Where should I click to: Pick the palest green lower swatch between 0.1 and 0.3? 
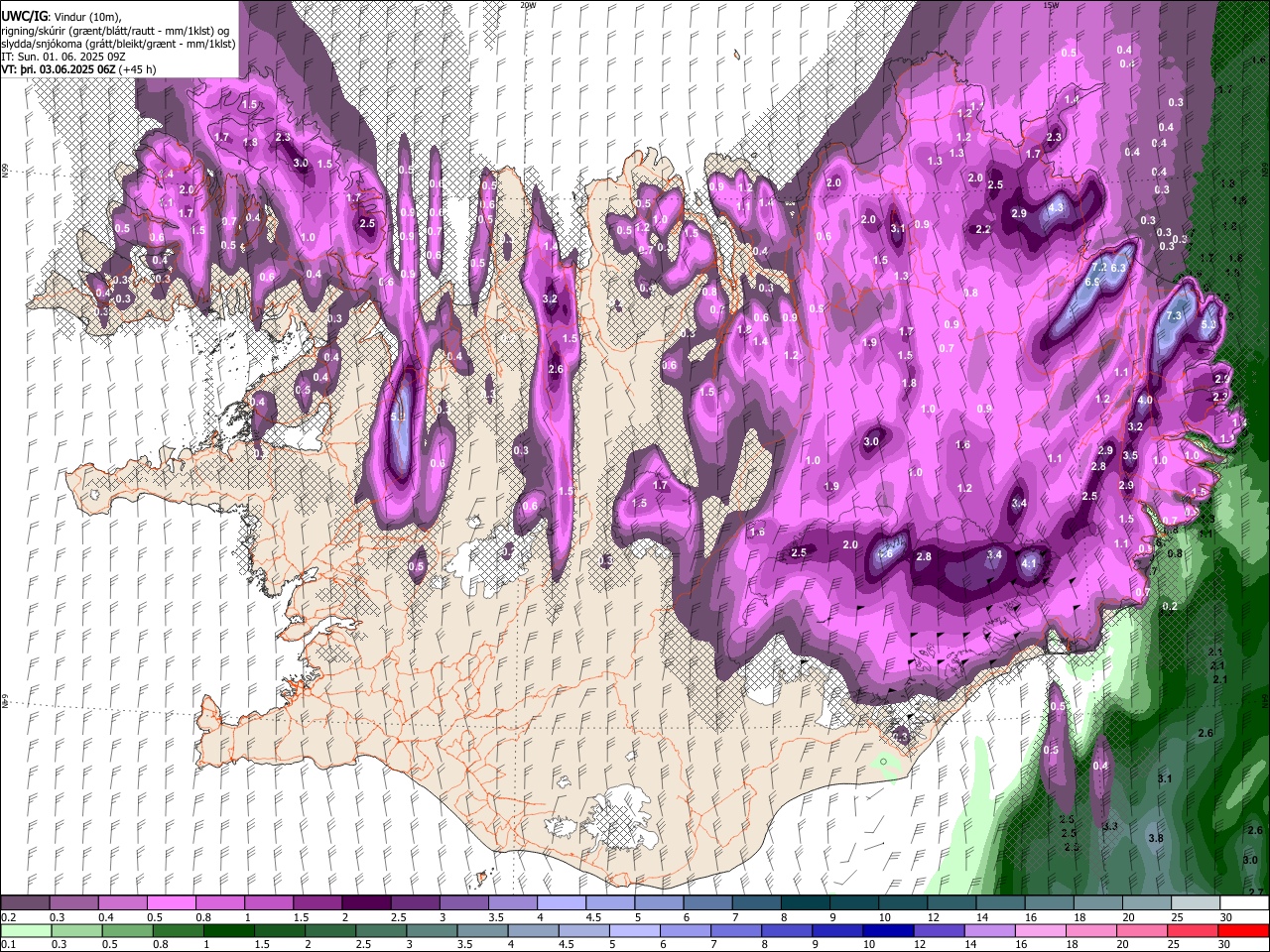[x=25, y=930]
